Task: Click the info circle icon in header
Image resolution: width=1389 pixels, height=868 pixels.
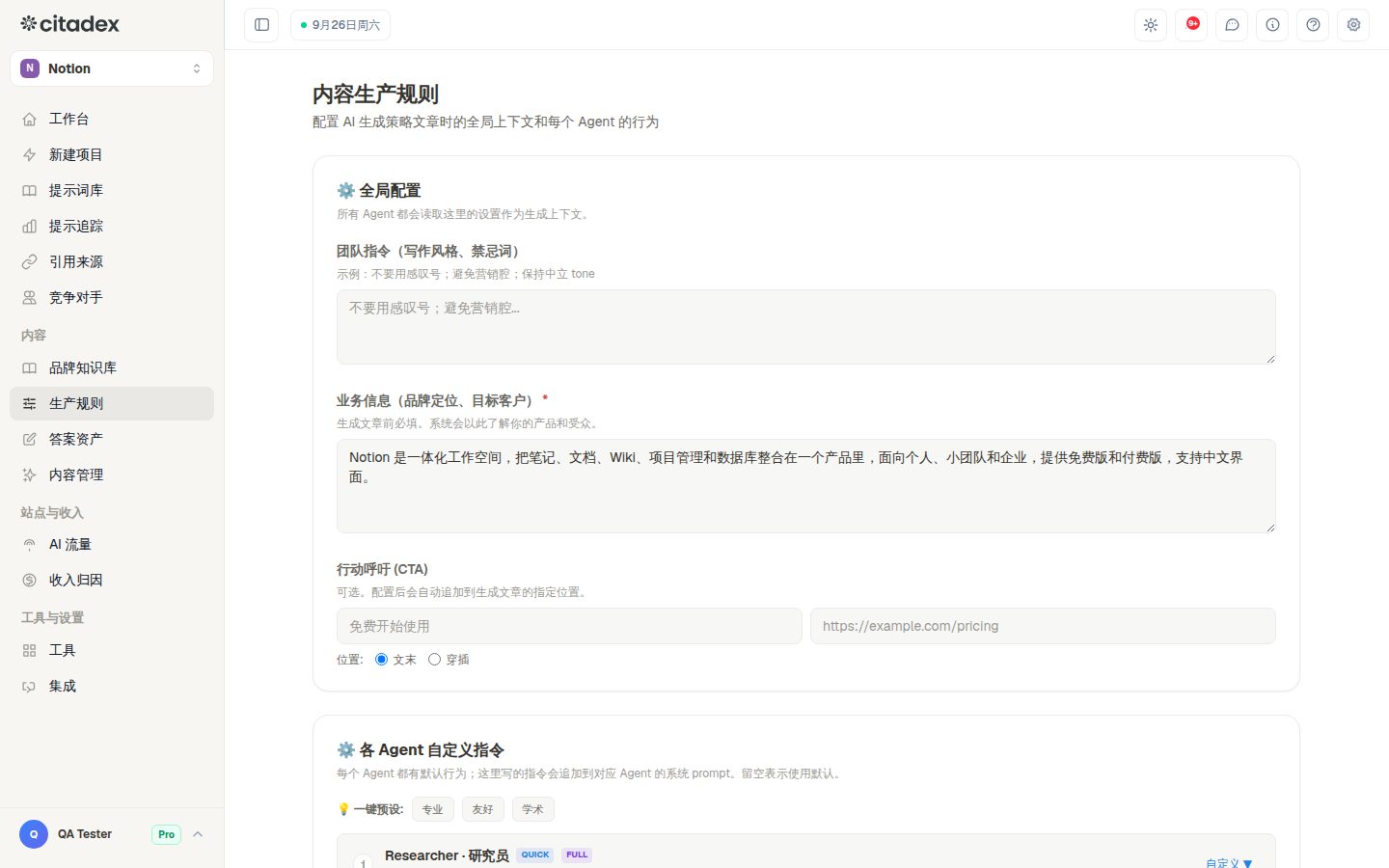Action: click(x=1272, y=25)
